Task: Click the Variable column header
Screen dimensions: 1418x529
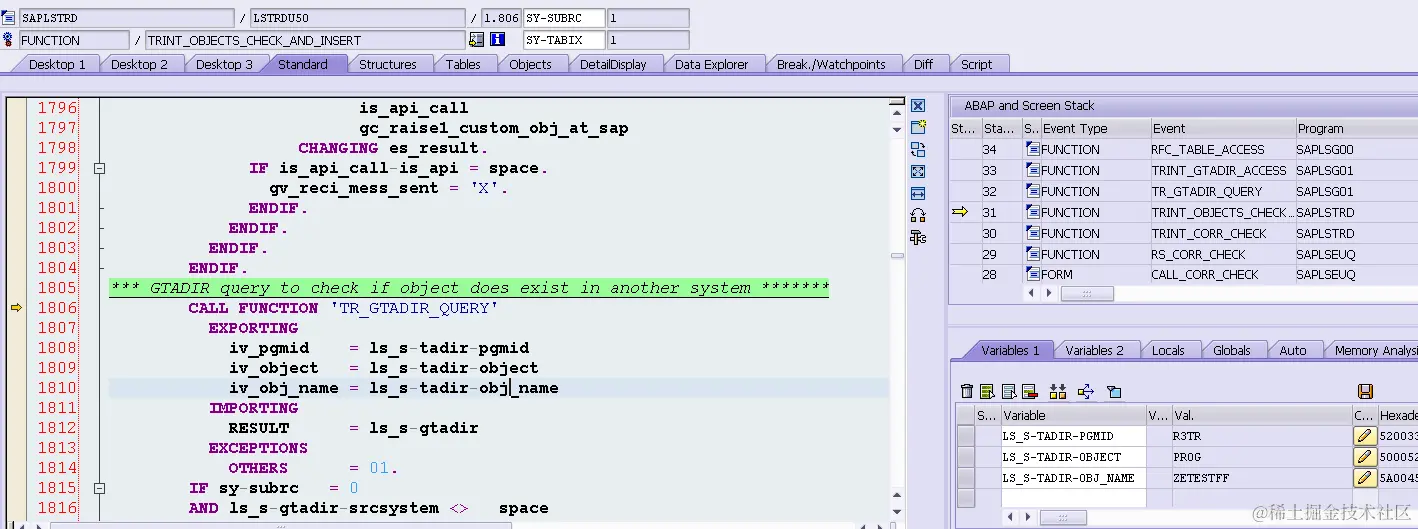Action: pos(1073,415)
